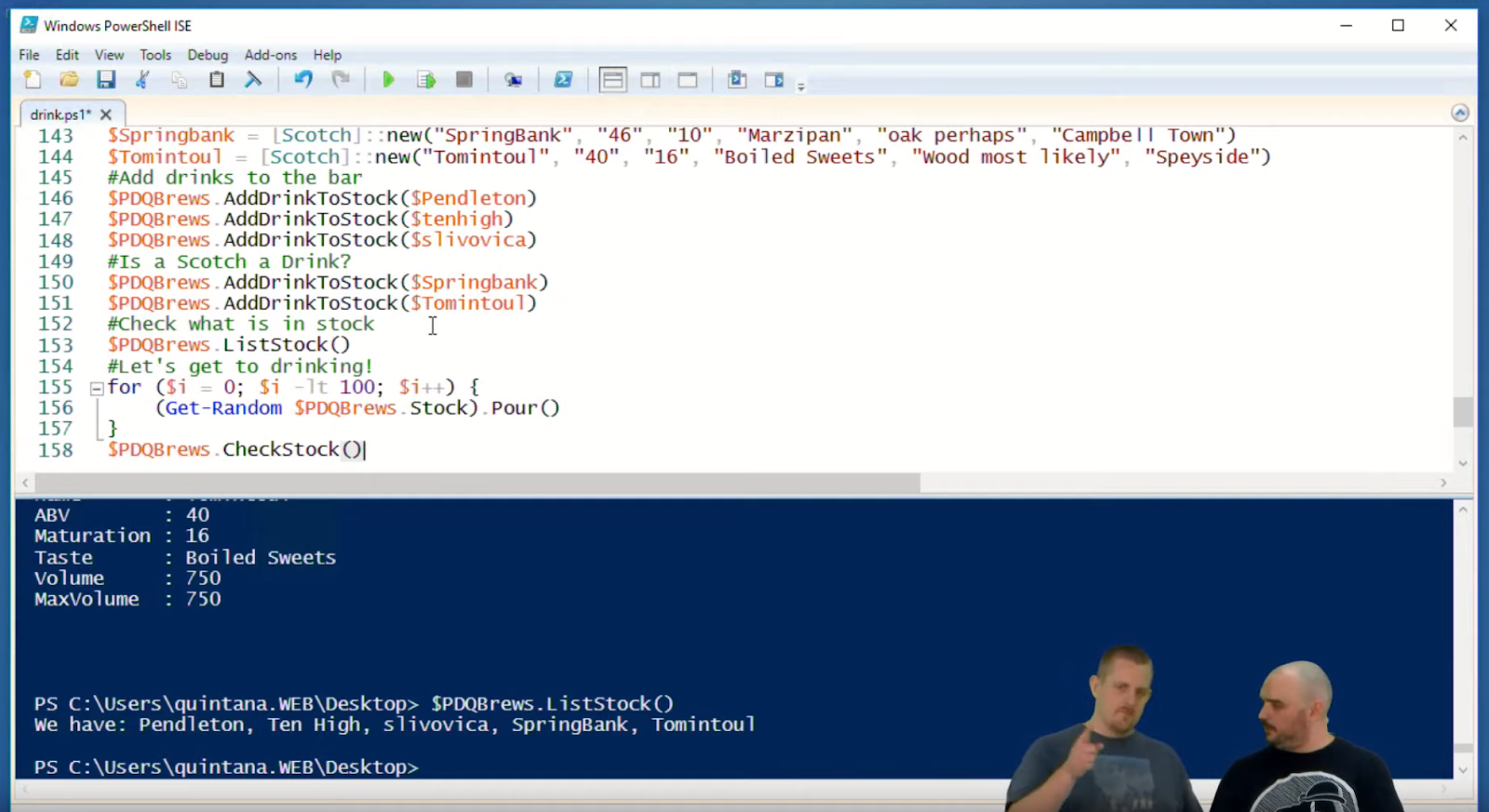This screenshot has height=812, width=1489.
Task: Open the Debug menu
Action: tap(208, 55)
